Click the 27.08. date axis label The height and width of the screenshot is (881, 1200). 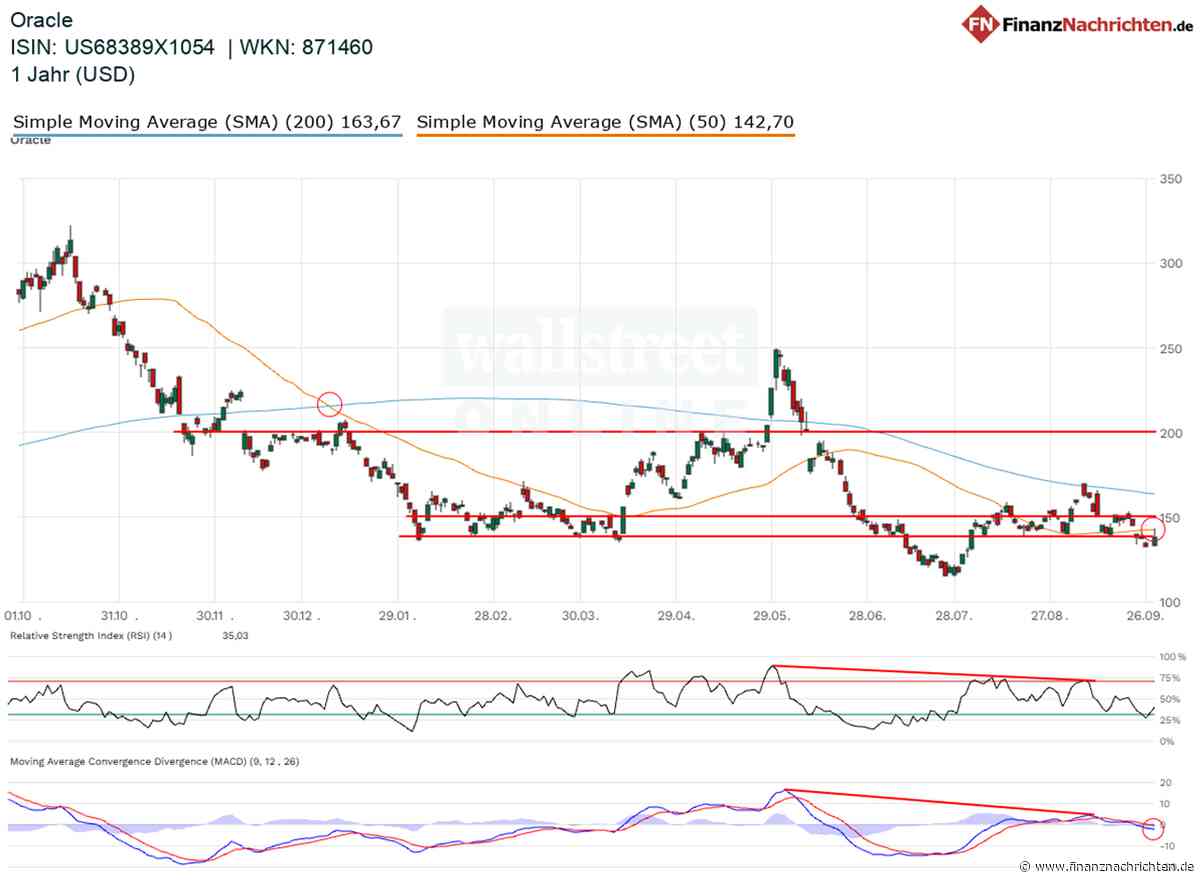pos(1051,617)
